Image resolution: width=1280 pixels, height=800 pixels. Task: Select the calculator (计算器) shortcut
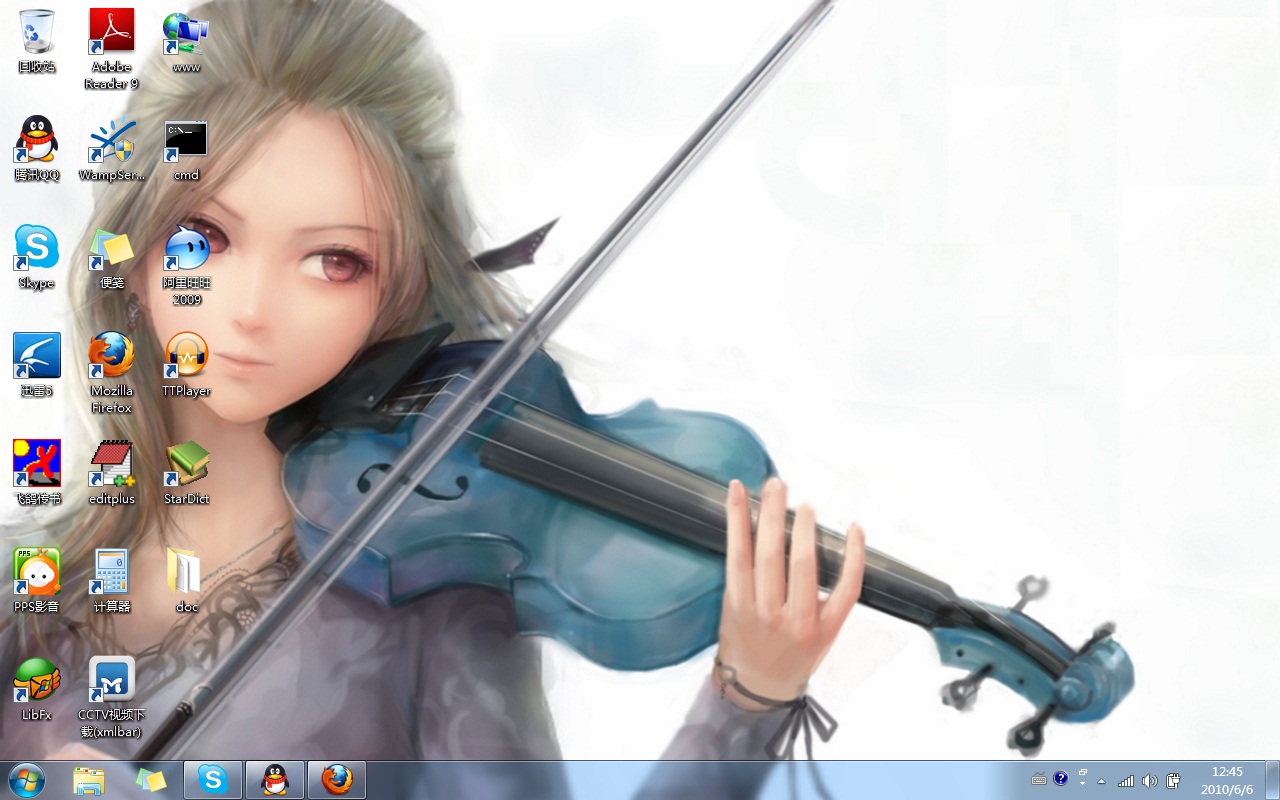pos(111,580)
